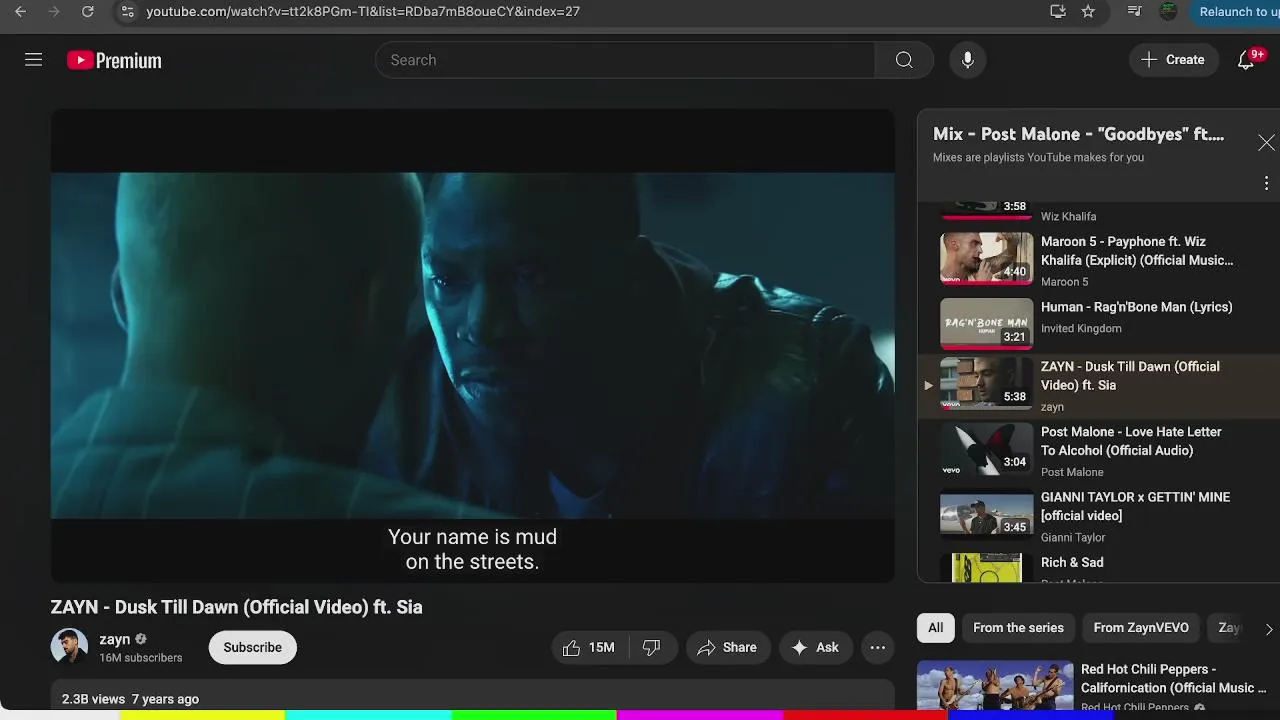This screenshot has height=720, width=1280.
Task: Select ZAYN Dusk Till Dawn playlist entry
Action: (1098, 385)
